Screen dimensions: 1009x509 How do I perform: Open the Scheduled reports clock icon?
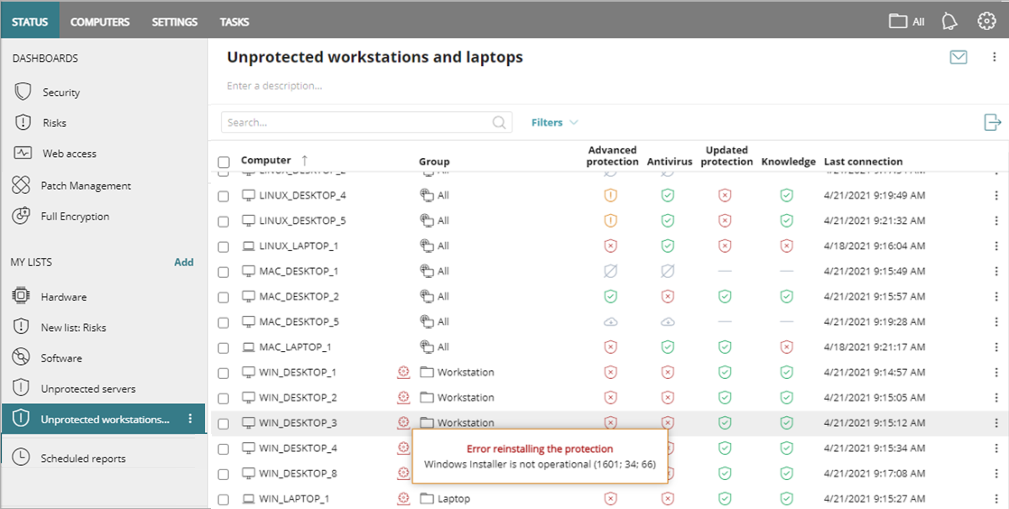coord(21,456)
